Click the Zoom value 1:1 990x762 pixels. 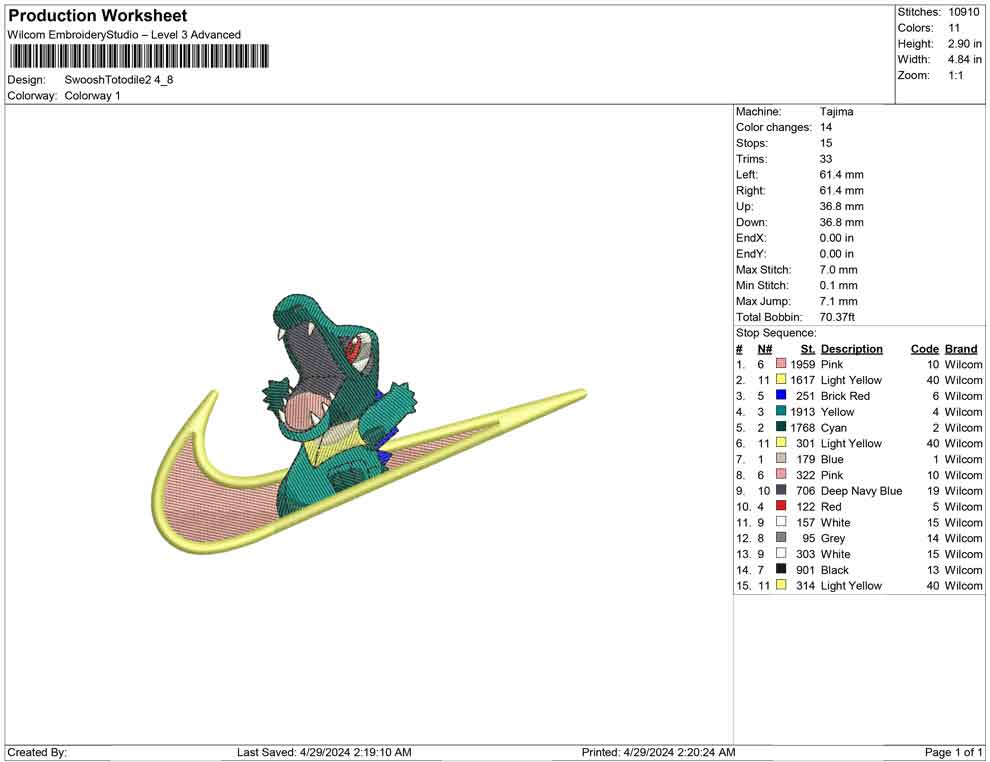955,75
